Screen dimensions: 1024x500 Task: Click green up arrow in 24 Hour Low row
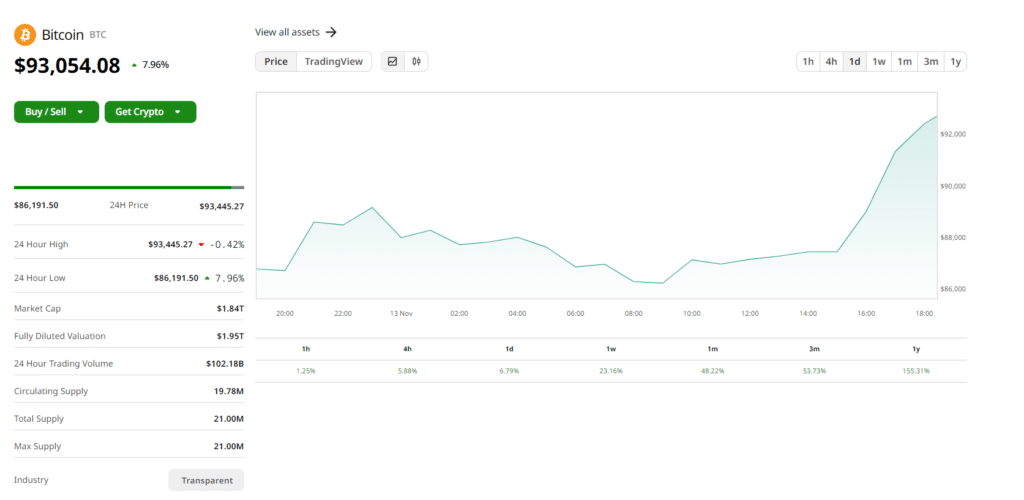pos(207,278)
